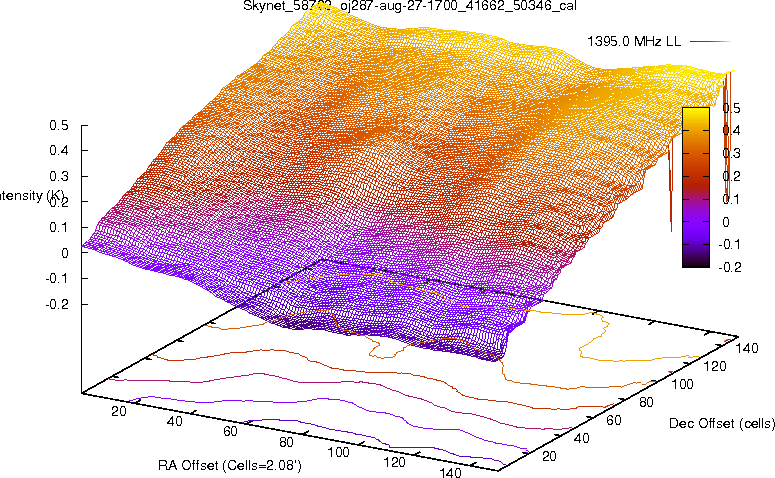
Task: Click the RA Offset (Cells=2.08') axis label
Action: click(x=230, y=465)
